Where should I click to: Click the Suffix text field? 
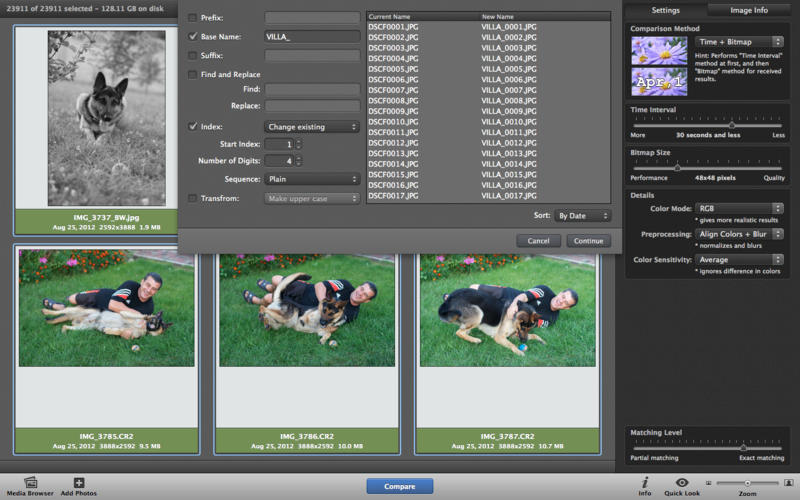[x=312, y=56]
